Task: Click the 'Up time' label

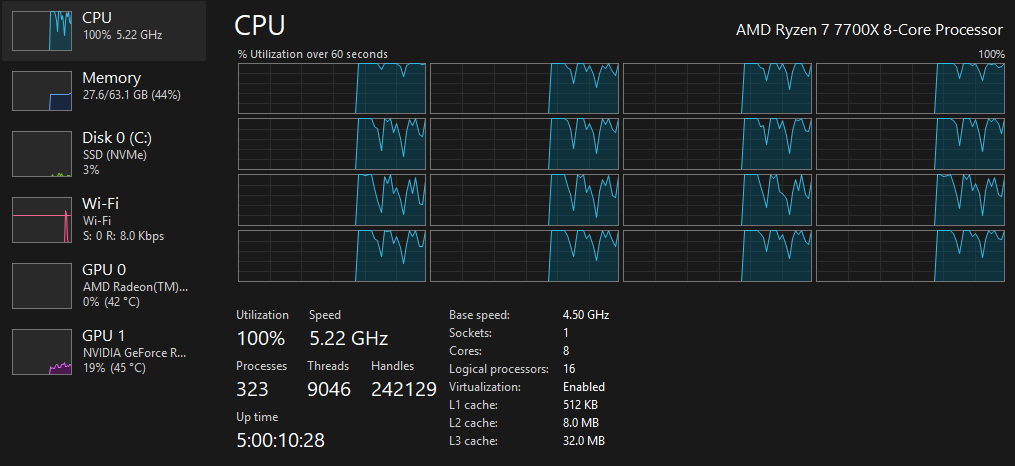Action: point(257,417)
